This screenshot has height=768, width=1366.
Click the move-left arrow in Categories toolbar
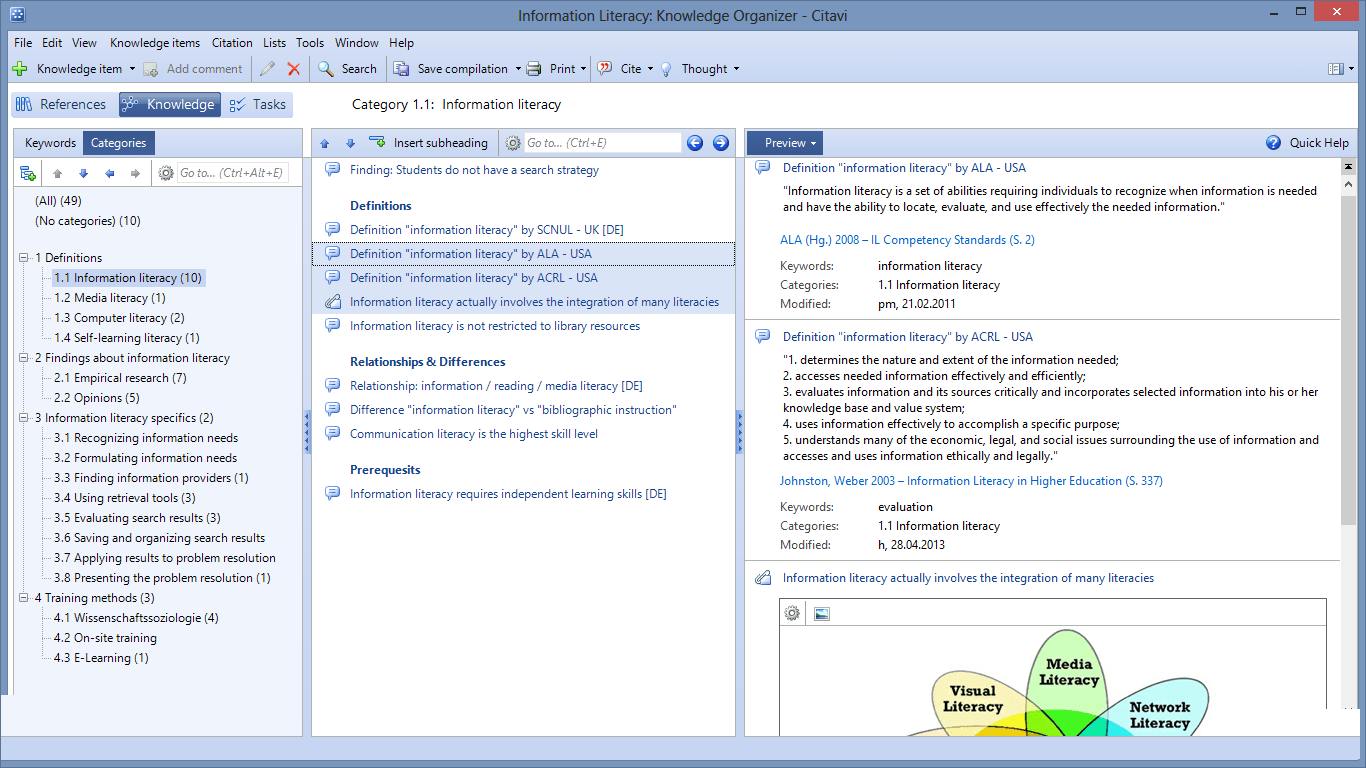click(109, 173)
